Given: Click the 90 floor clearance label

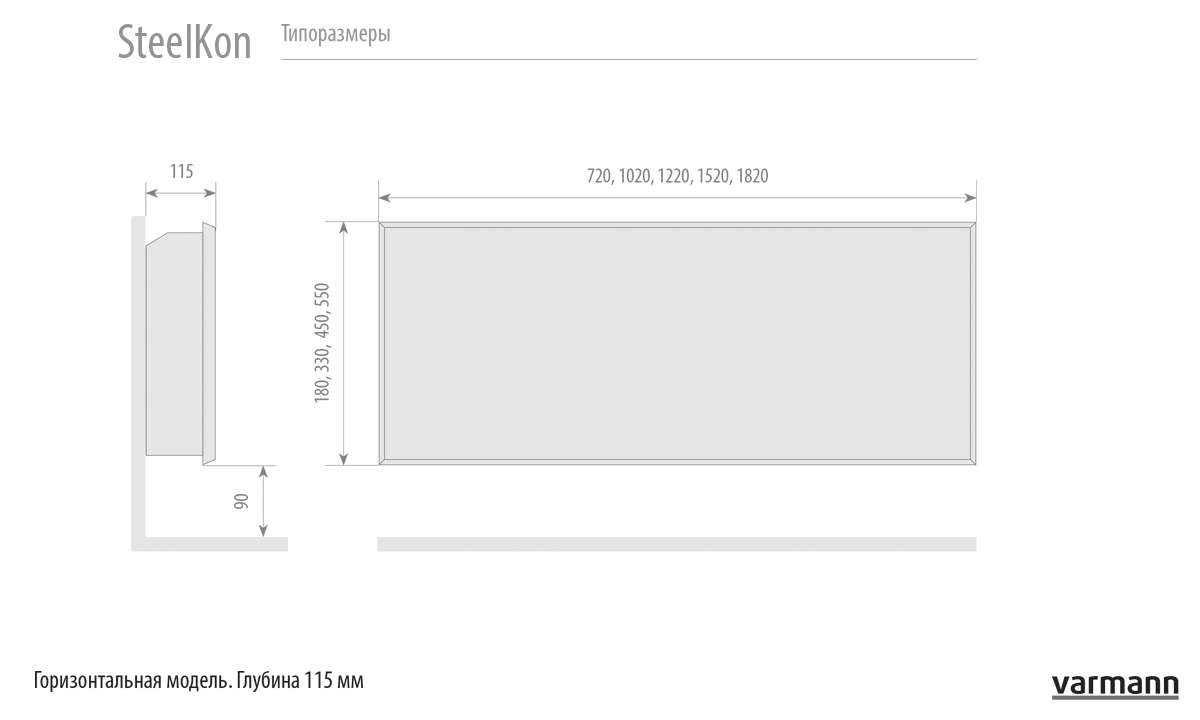Looking at the screenshot, I should click(241, 501).
